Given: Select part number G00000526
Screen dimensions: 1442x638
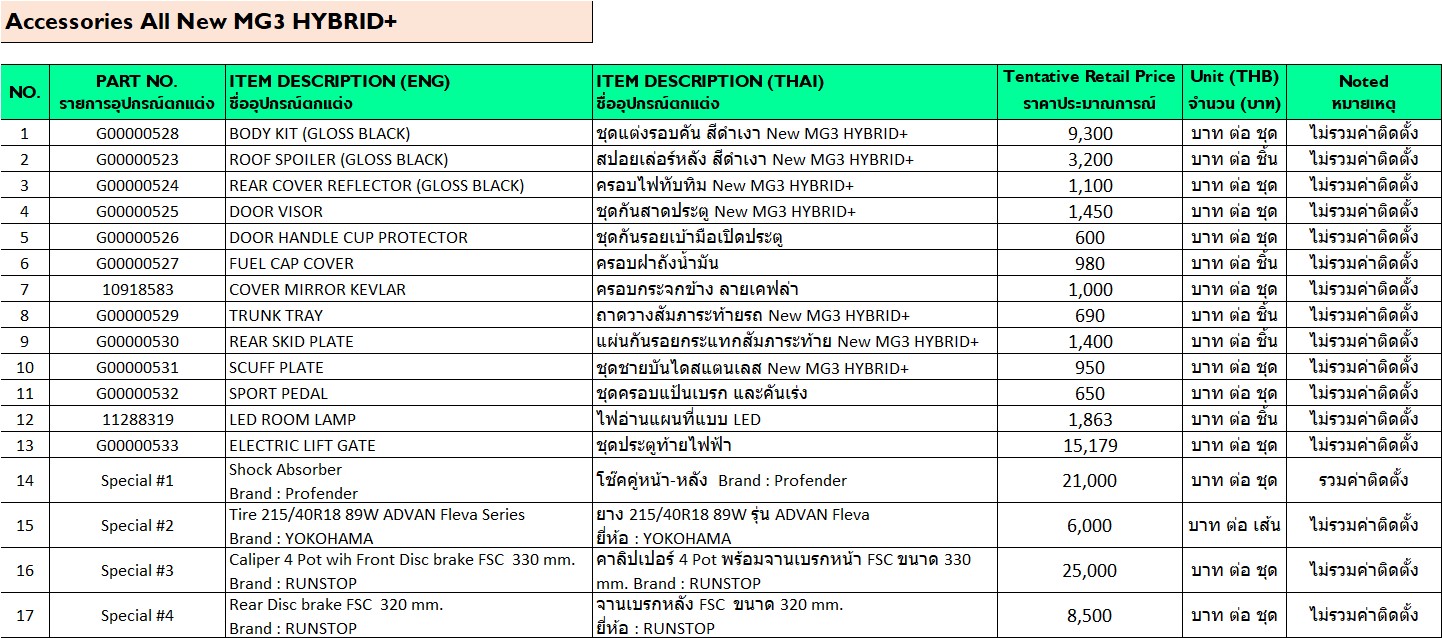Looking at the screenshot, I should tap(137, 237).
